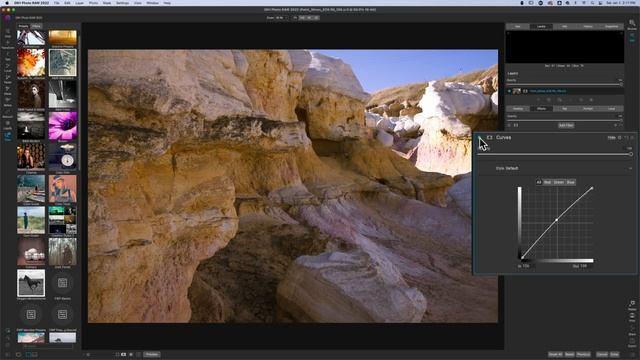Screen dimensions: 640x360
Task: Switch to the Info pane tab
Action: [564, 27]
